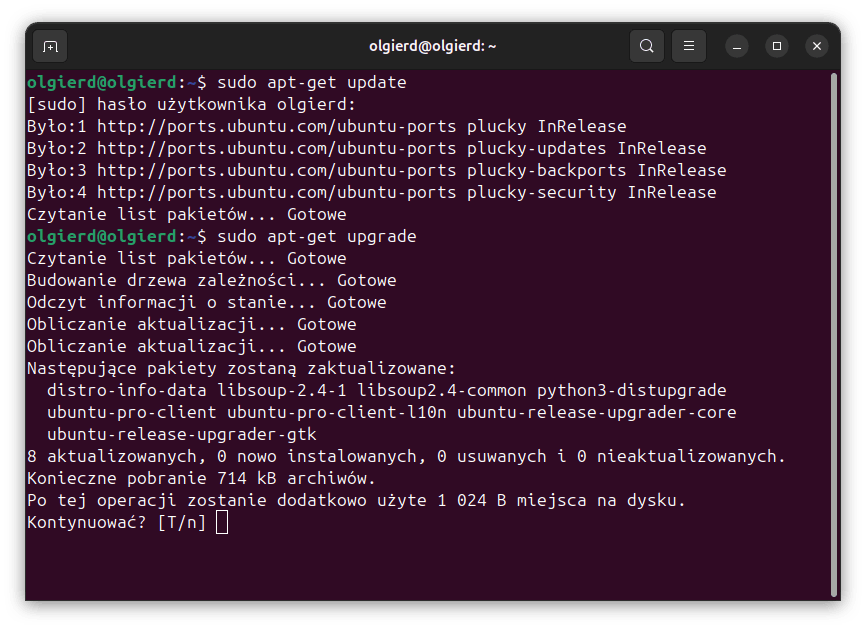Close the terminal window

(x=817, y=46)
